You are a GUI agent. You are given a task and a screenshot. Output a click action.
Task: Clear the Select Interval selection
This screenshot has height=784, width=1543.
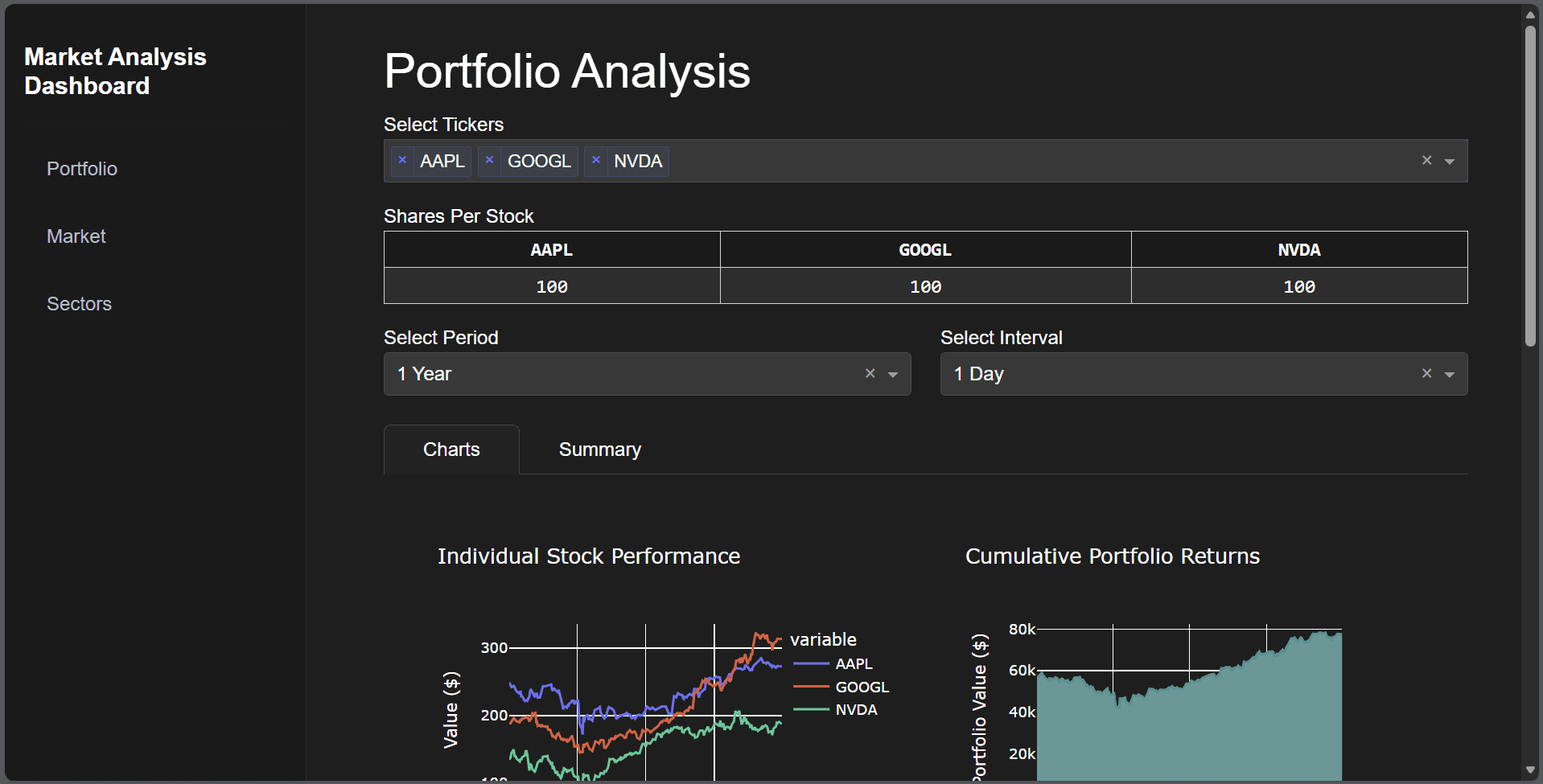pyautogui.click(x=1426, y=373)
